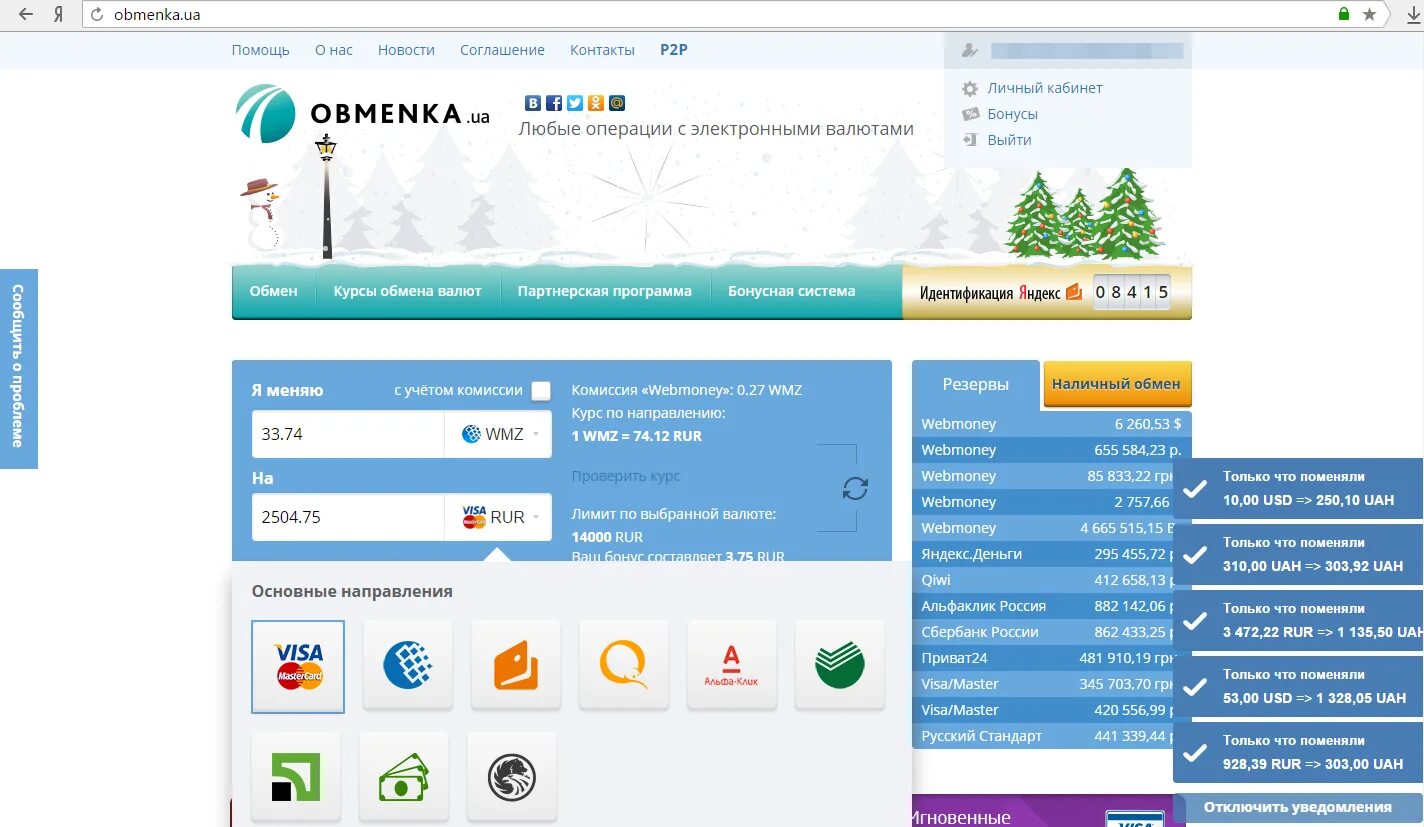Select the Privat24 payment tile
The width and height of the screenshot is (1424, 827).
point(296,777)
